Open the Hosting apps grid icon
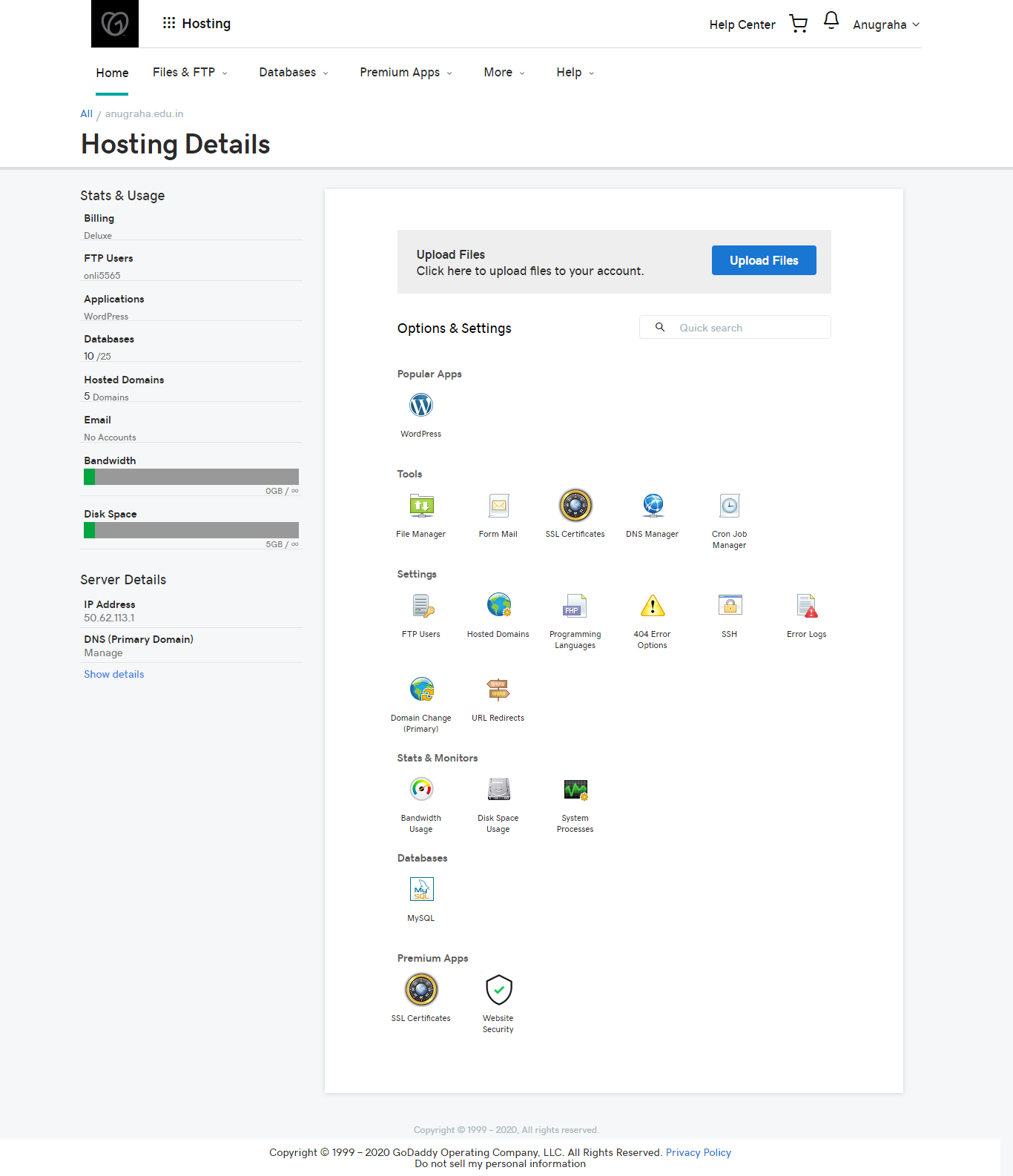This screenshot has height=1176, width=1013. pos(169,23)
